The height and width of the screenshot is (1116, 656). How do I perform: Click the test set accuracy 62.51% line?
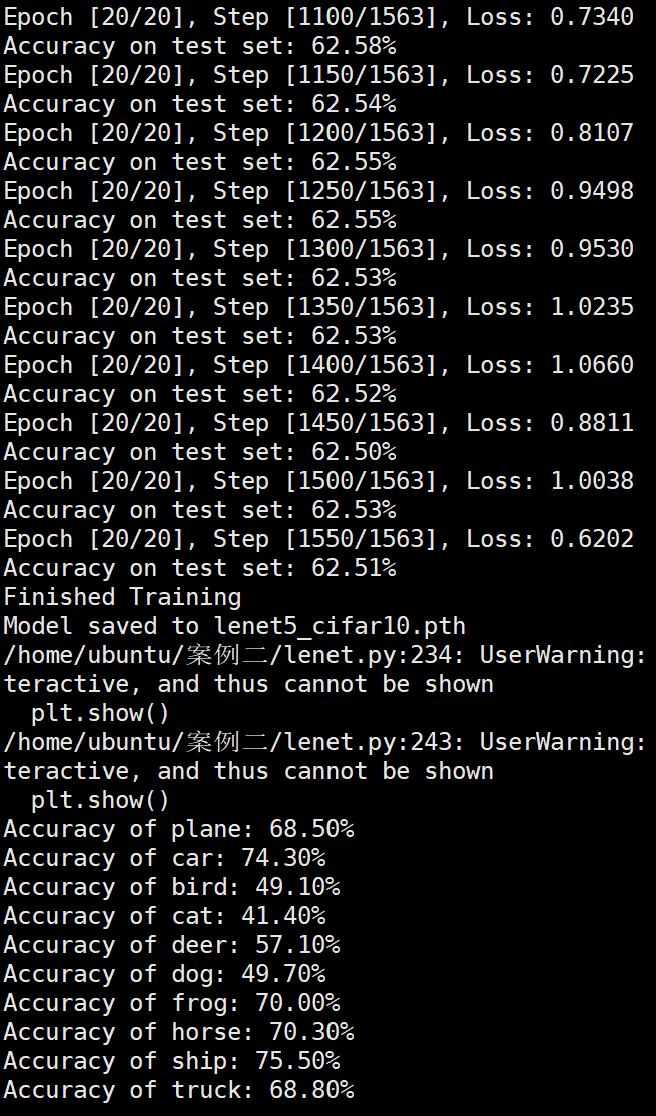[x=200, y=568]
